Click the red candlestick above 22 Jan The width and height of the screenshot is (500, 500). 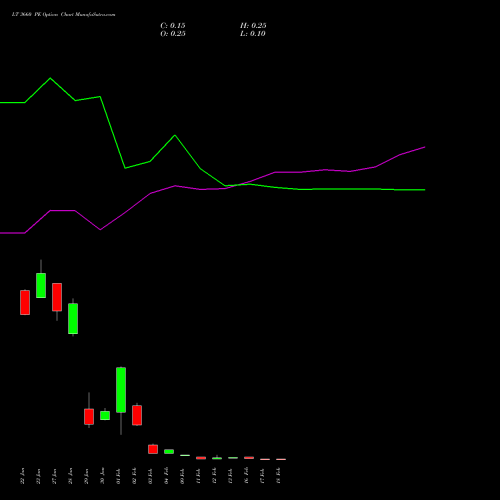25,302
